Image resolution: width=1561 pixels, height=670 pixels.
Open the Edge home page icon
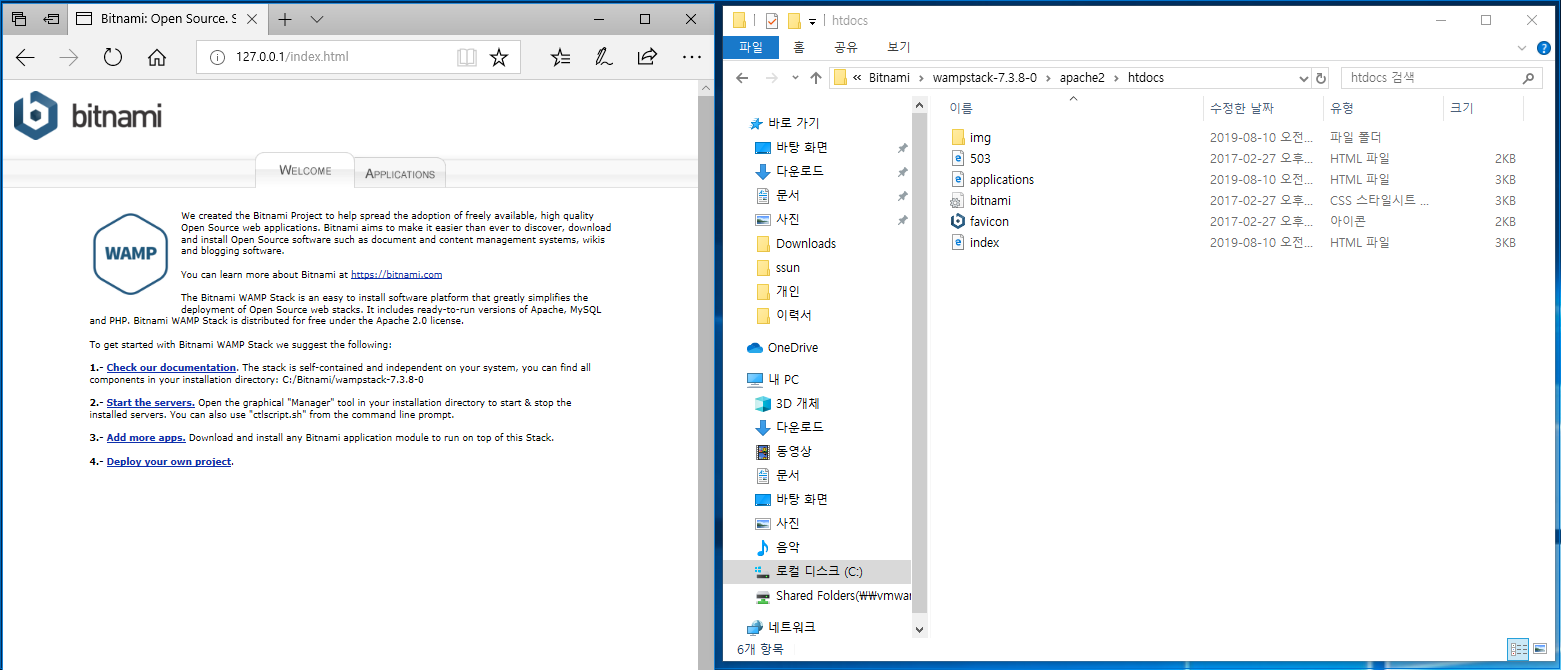[157, 57]
